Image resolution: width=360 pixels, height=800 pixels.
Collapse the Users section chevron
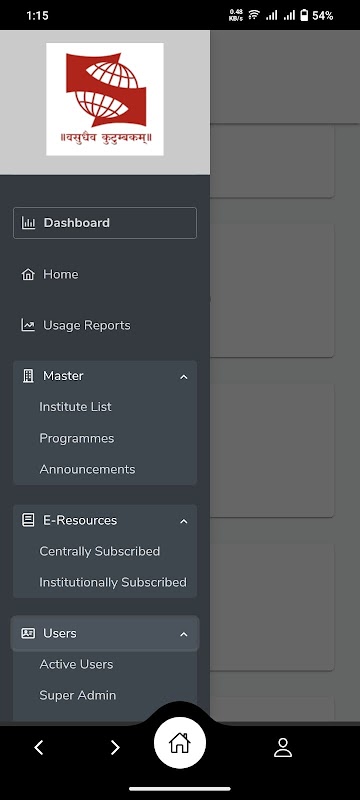(184, 634)
